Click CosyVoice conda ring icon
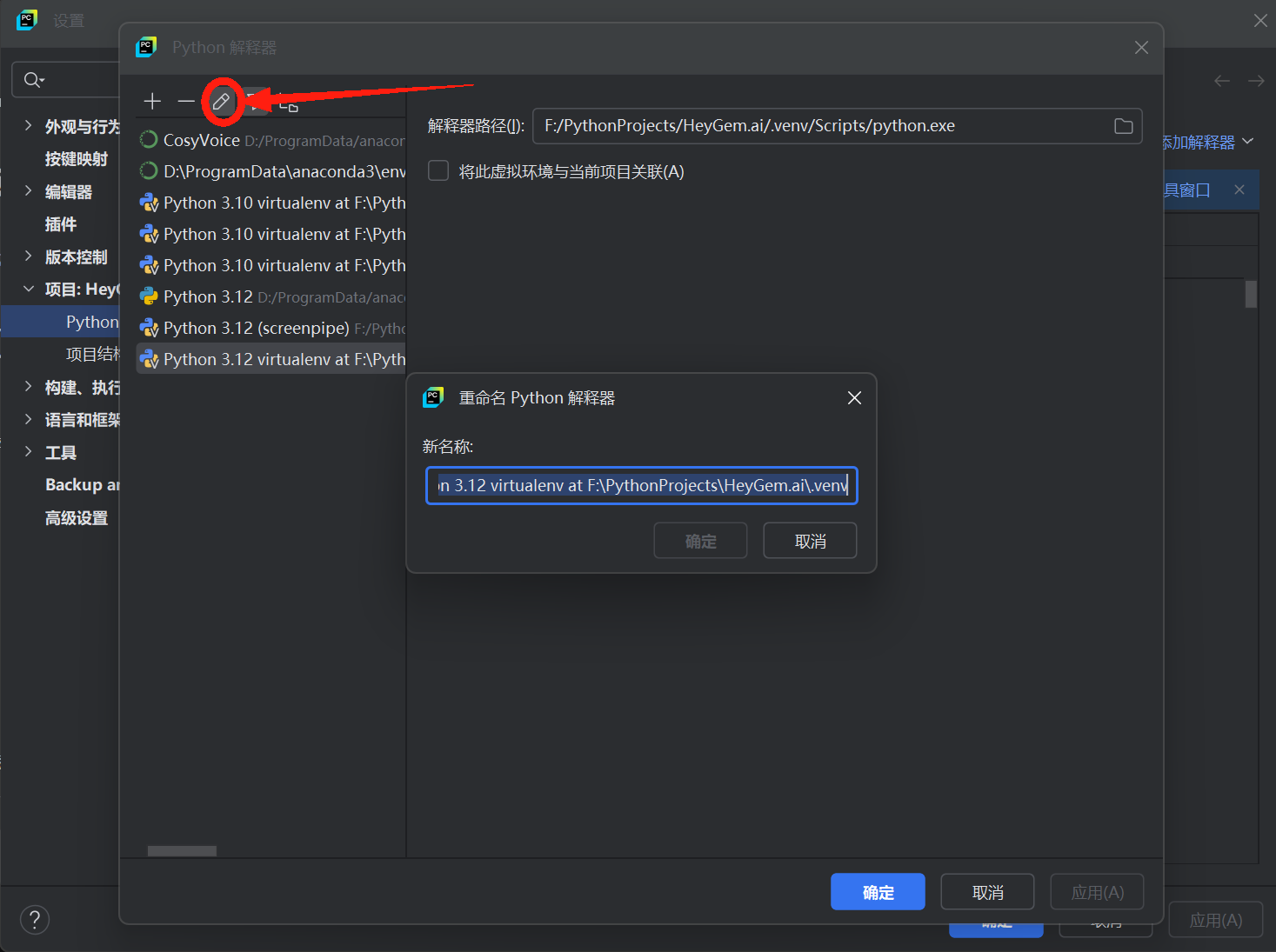Image resolution: width=1276 pixels, height=952 pixels. point(149,140)
